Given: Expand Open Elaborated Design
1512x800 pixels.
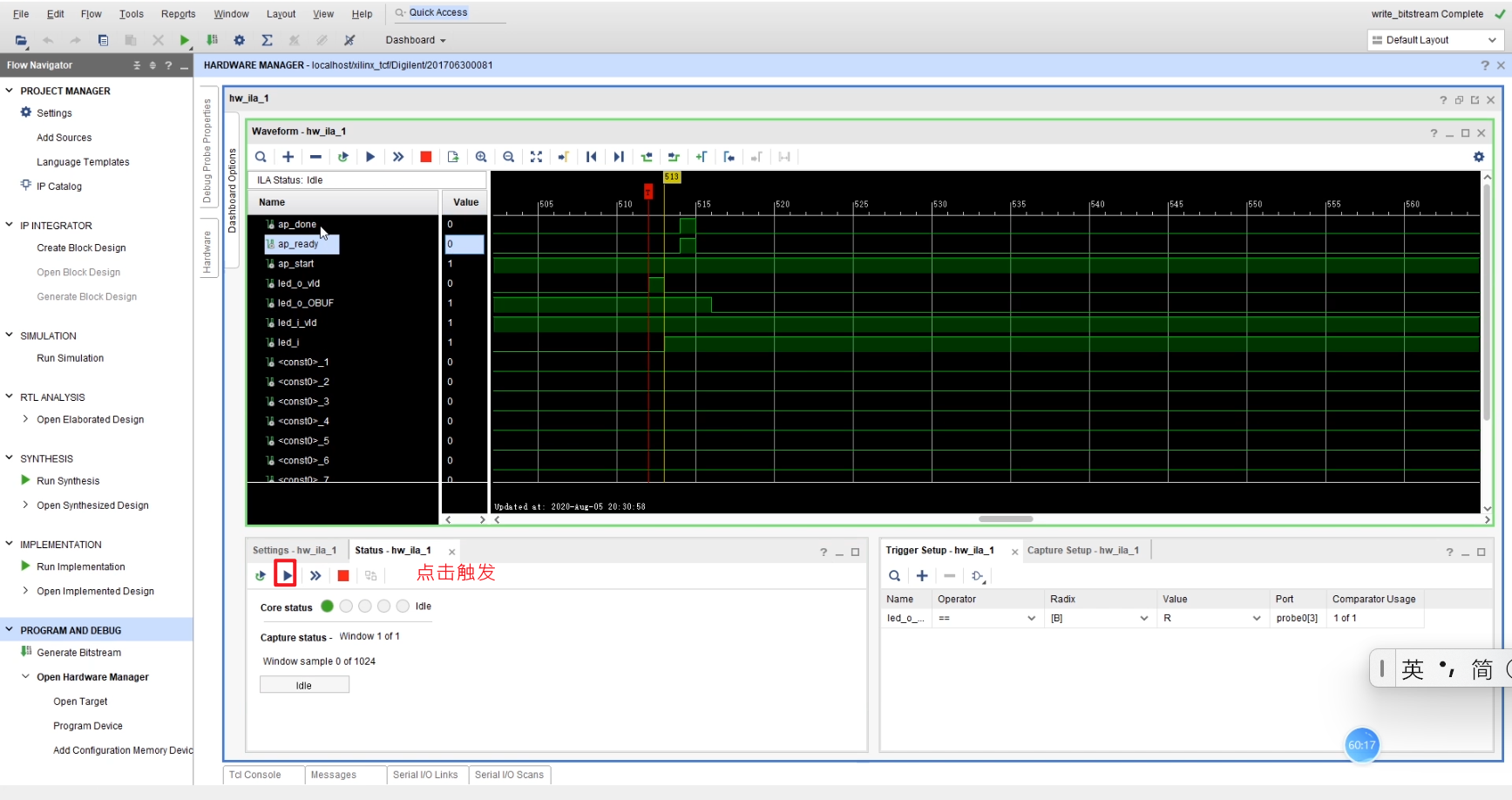Looking at the screenshot, I should [25, 419].
